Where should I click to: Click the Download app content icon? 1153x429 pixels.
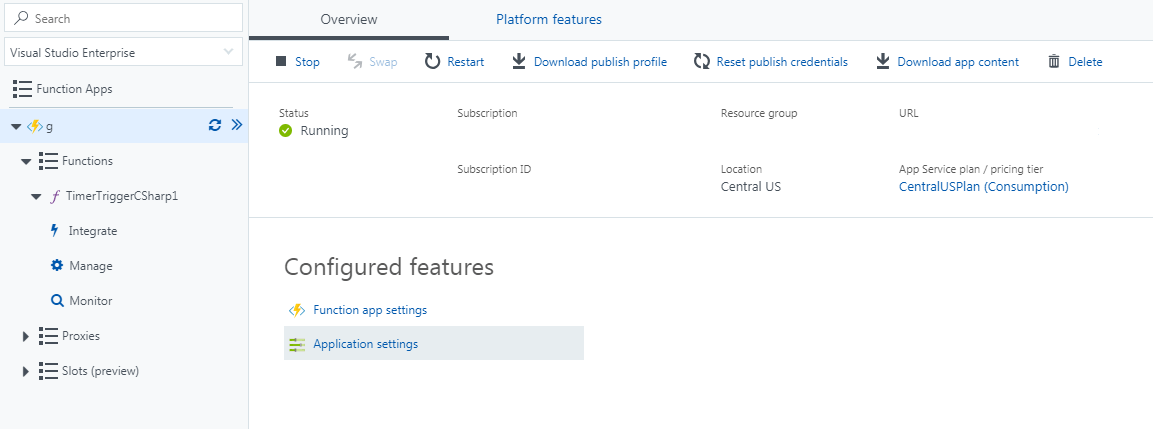coord(883,62)
